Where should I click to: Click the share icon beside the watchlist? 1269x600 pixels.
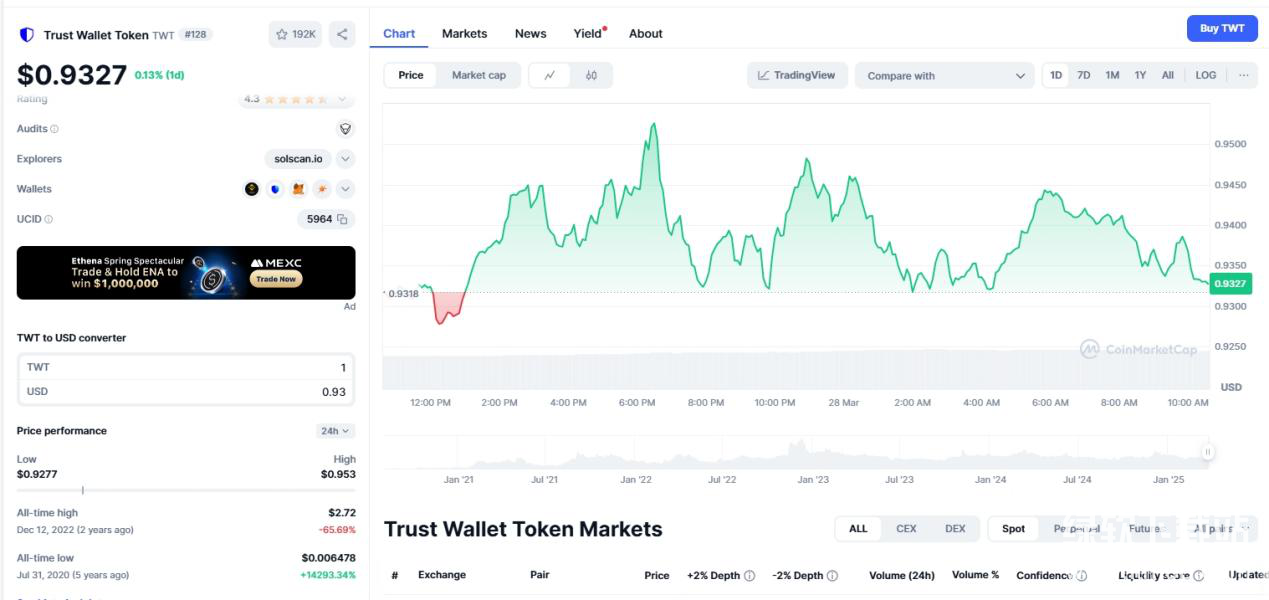coord(342,34)
